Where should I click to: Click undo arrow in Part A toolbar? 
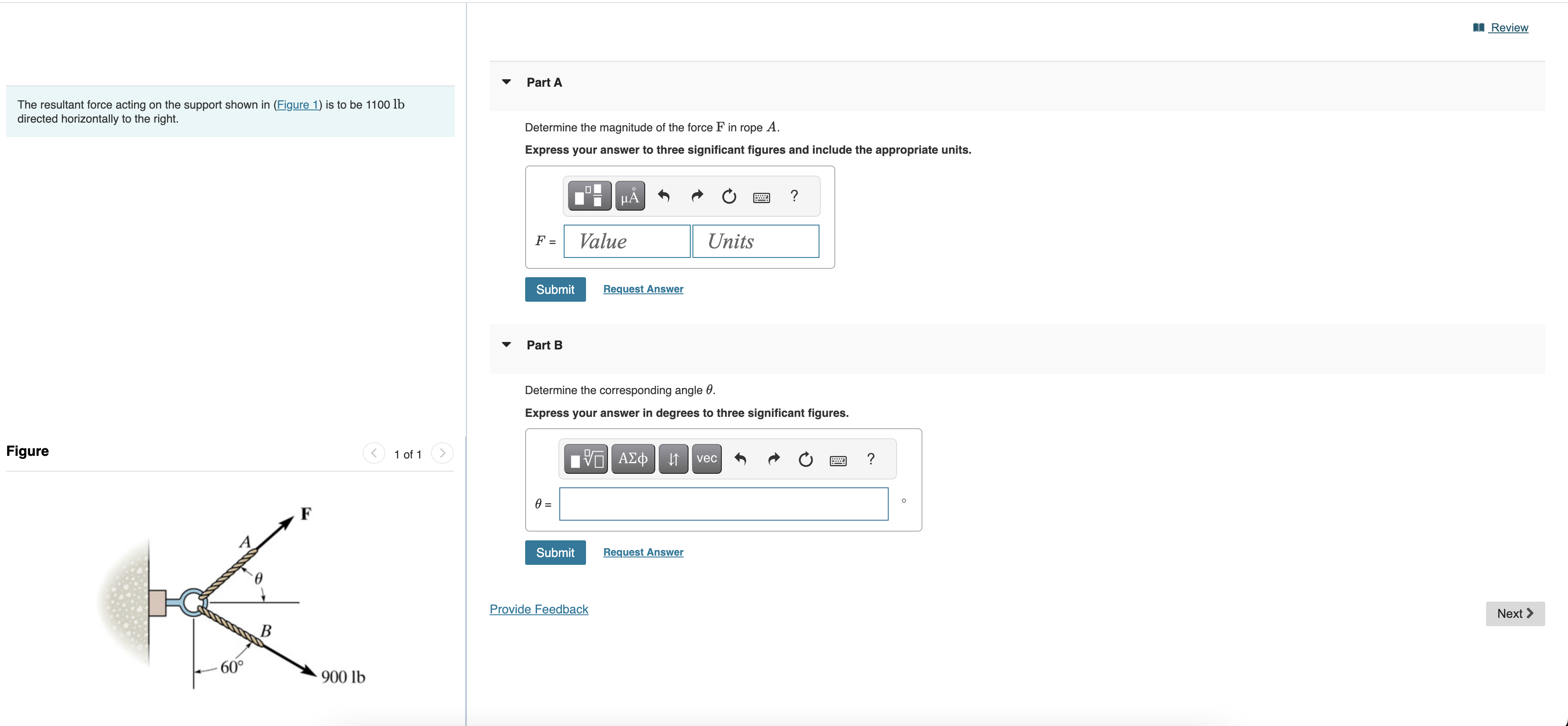(664, 196)
